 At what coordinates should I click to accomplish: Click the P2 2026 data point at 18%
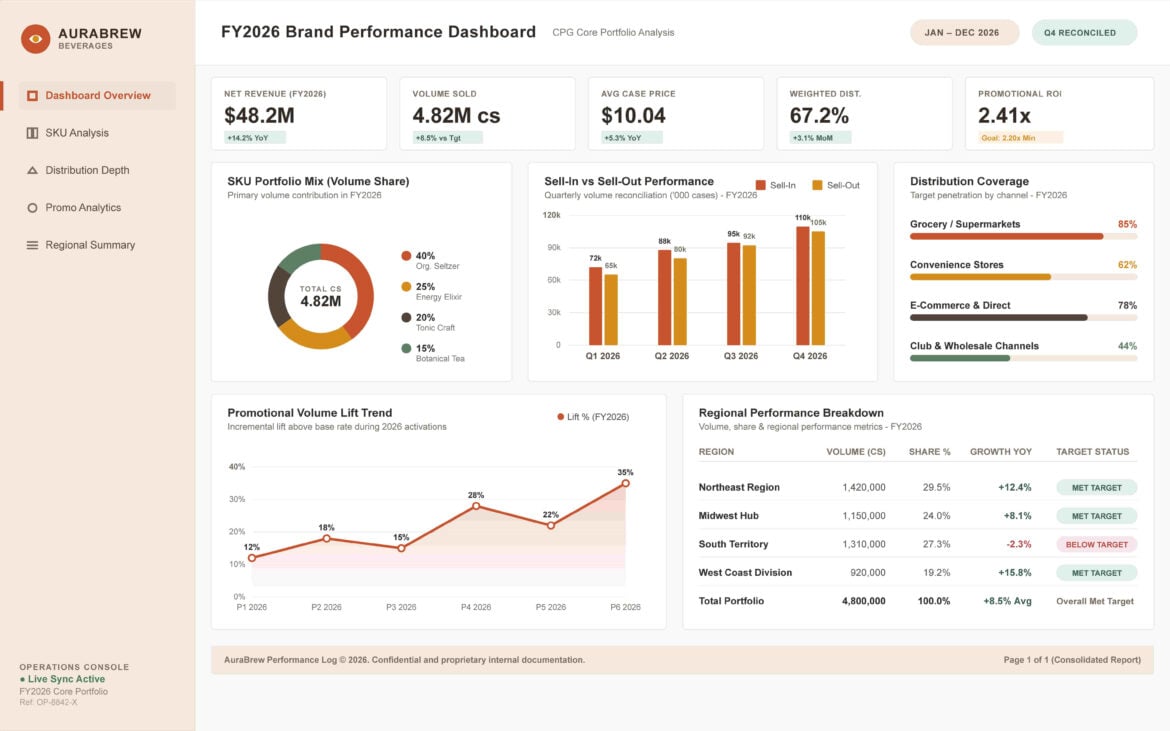327,539
